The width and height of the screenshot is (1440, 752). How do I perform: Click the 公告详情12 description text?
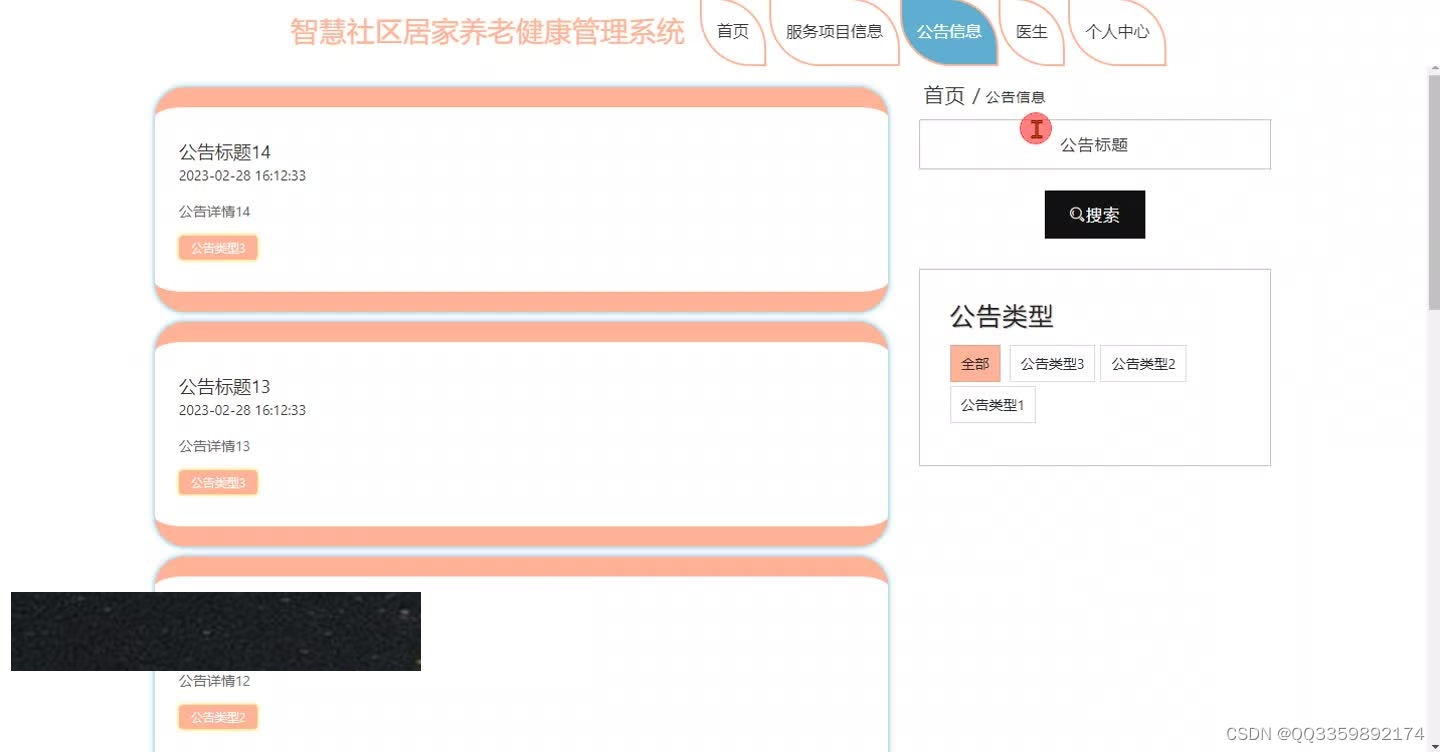(214, 681)
